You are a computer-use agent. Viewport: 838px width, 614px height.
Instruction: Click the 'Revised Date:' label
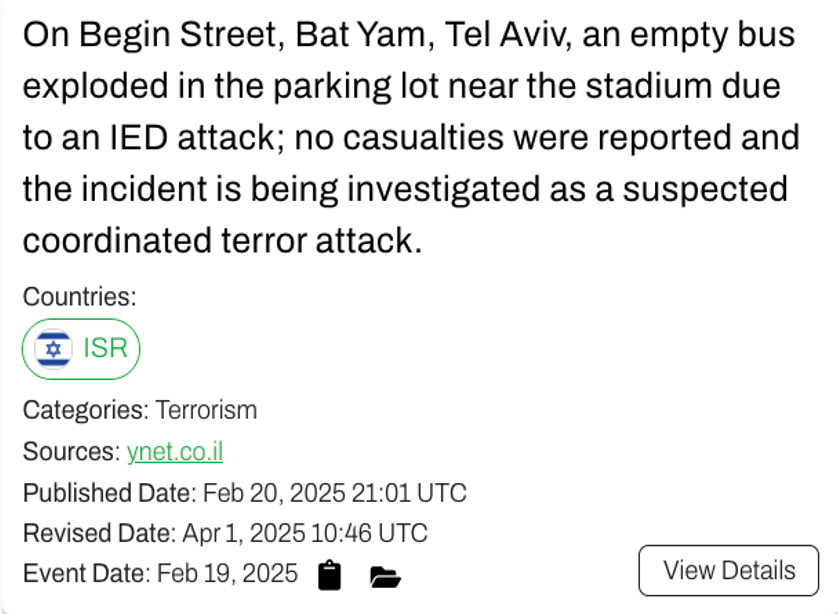(99, 532)
